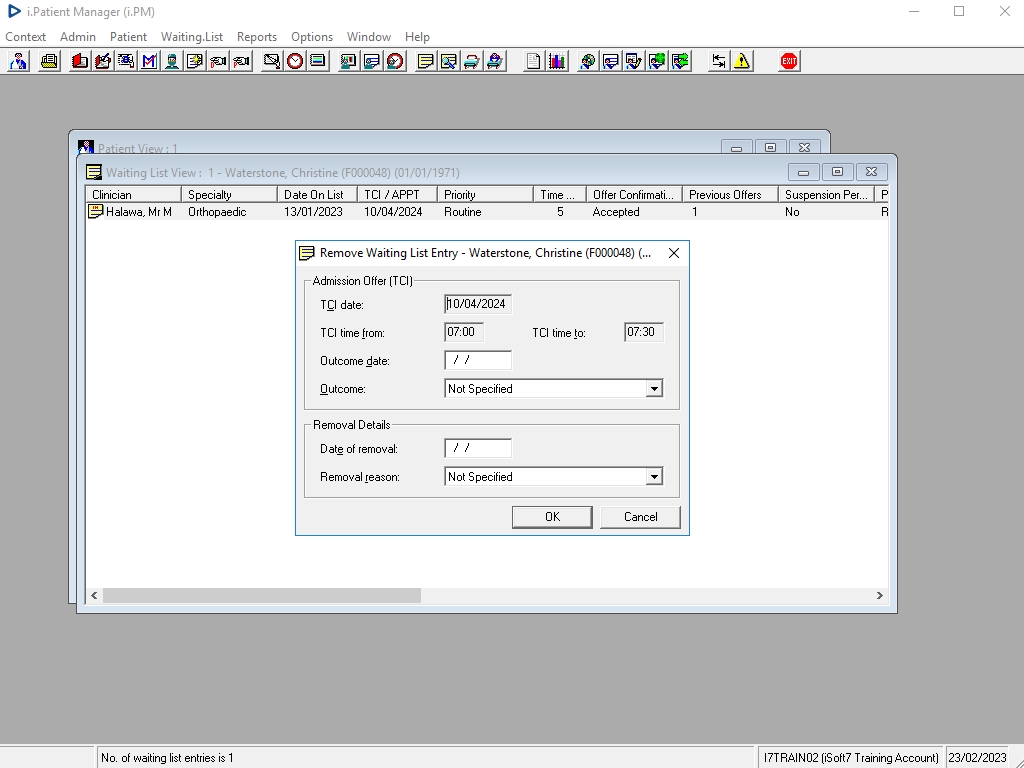Click the yellow warning triangle icon
This screenshot has width=1024, height=768.
[x=742, y=61]
